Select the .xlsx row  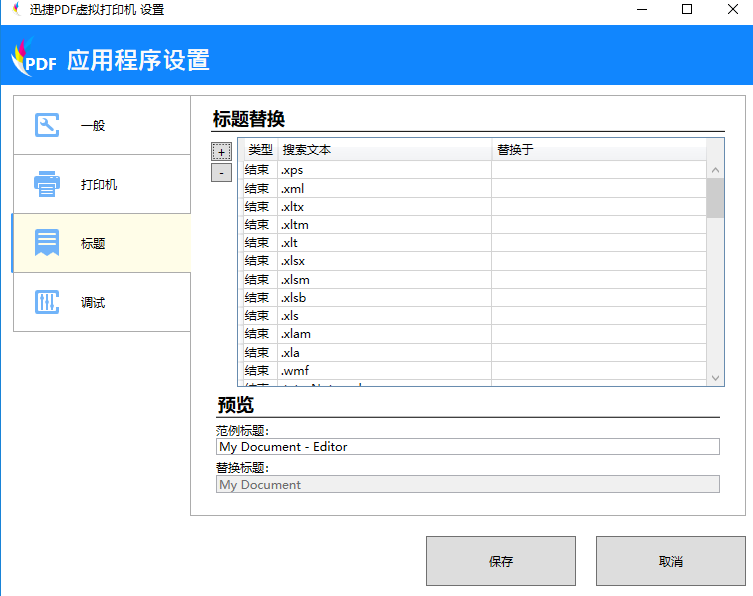coord(474,261)
